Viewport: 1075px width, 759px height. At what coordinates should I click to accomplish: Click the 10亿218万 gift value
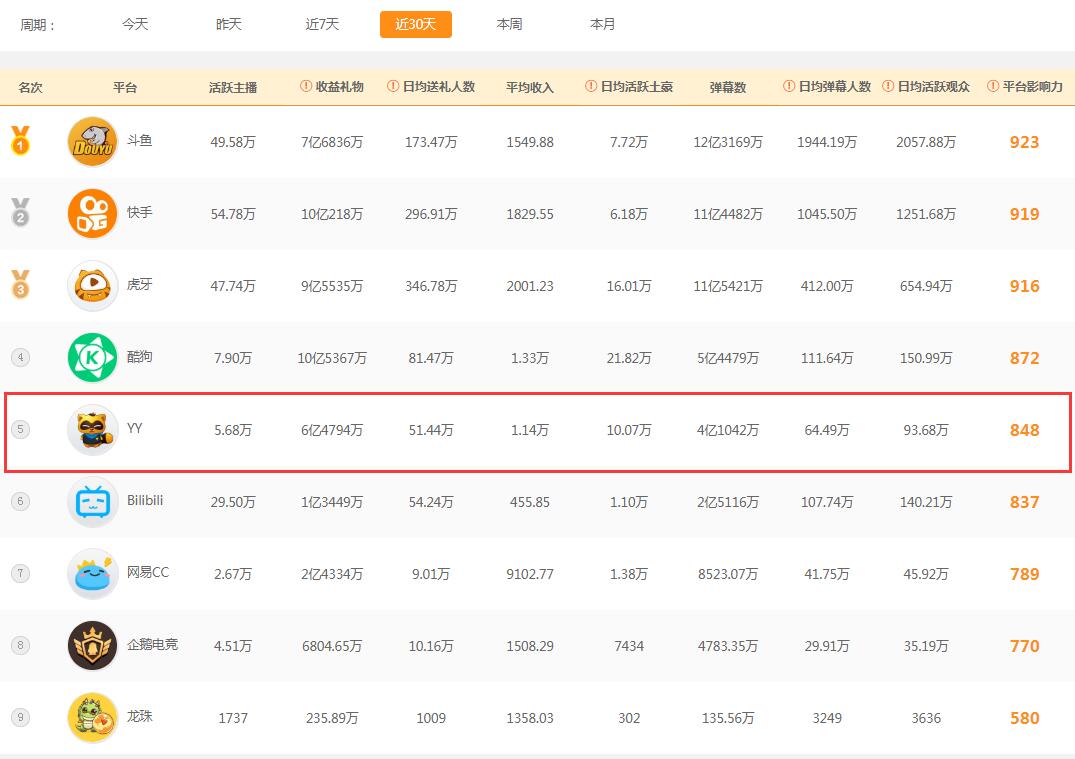(x=332, y=214)
